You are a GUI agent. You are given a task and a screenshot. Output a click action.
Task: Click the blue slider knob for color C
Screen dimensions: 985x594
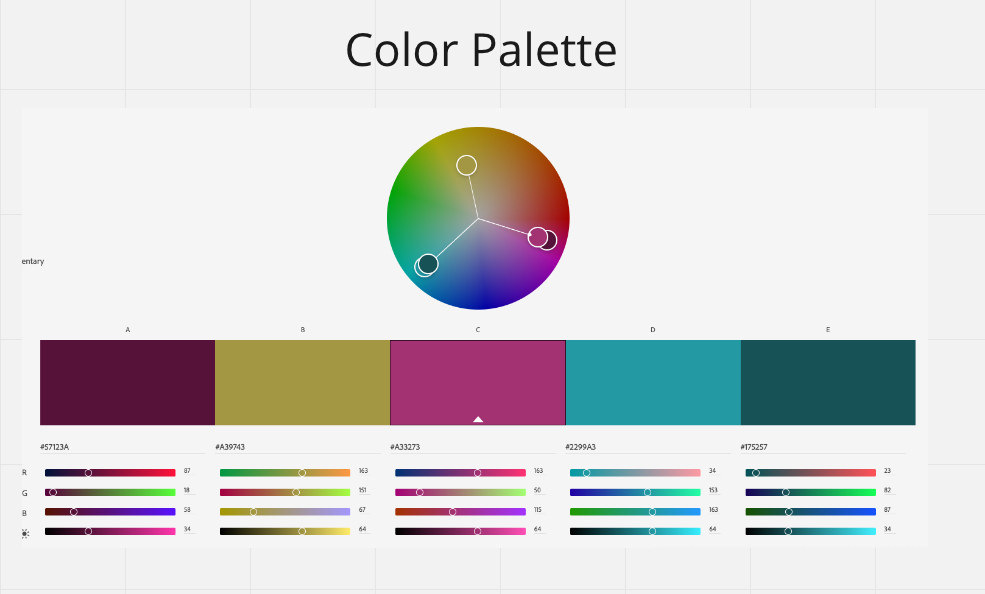point(452,512)
